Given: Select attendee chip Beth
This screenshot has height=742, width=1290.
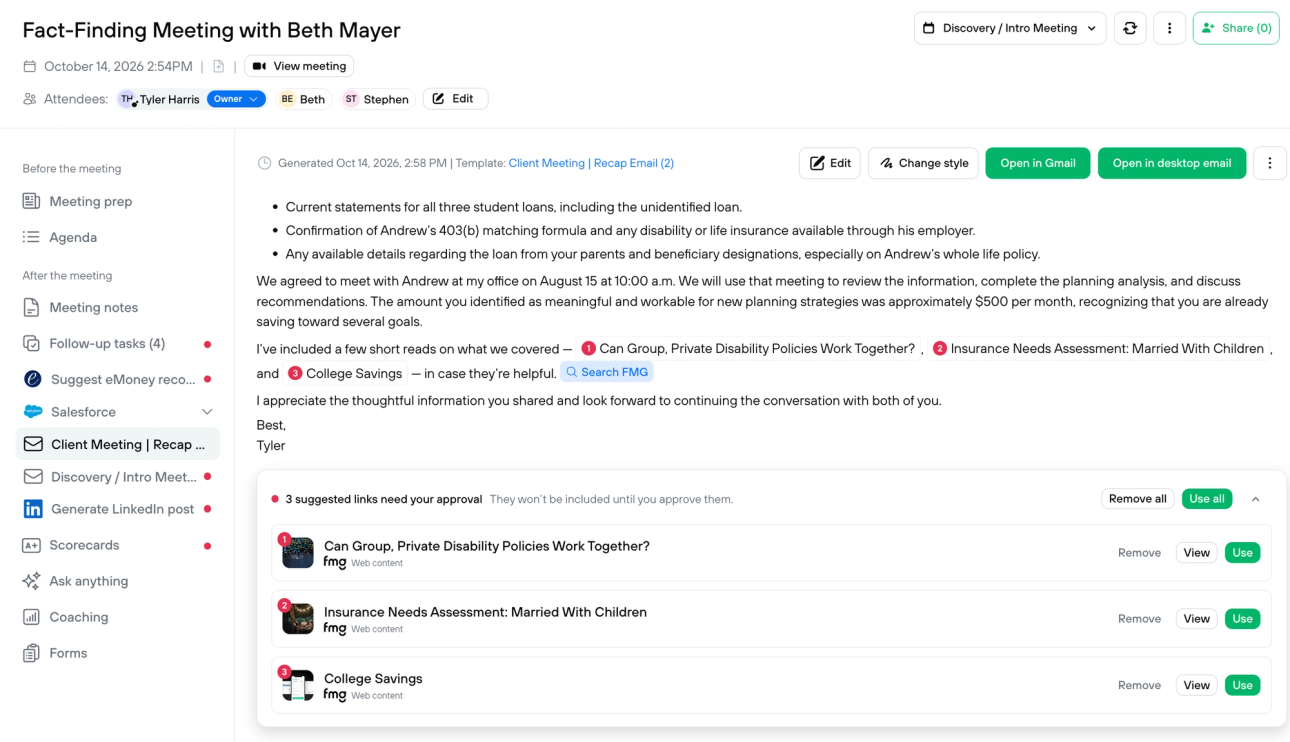Looking at the screenshot, I should click(303, 99).
